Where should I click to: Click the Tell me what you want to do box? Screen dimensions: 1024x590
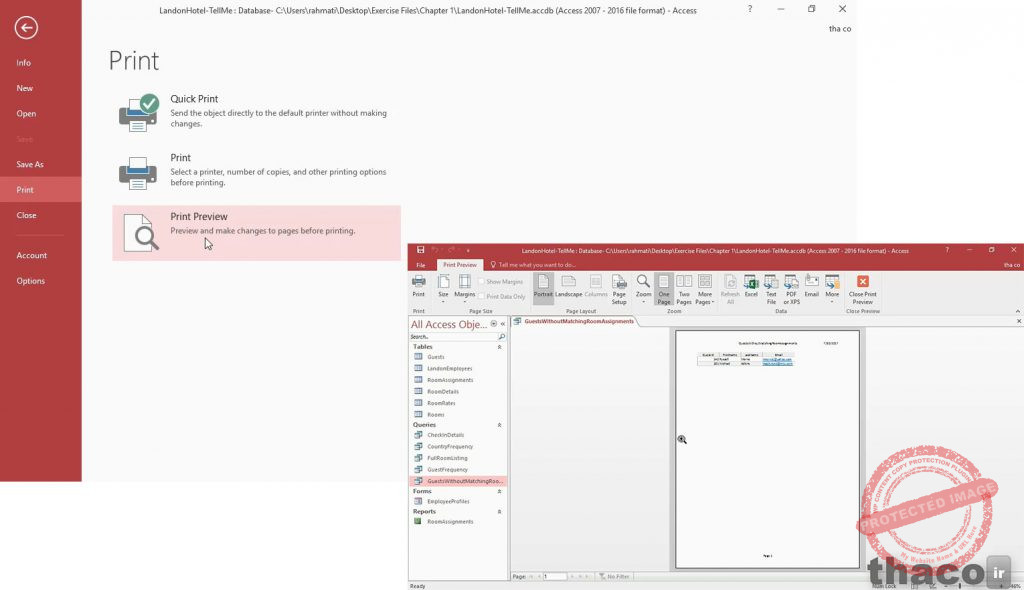537,265
